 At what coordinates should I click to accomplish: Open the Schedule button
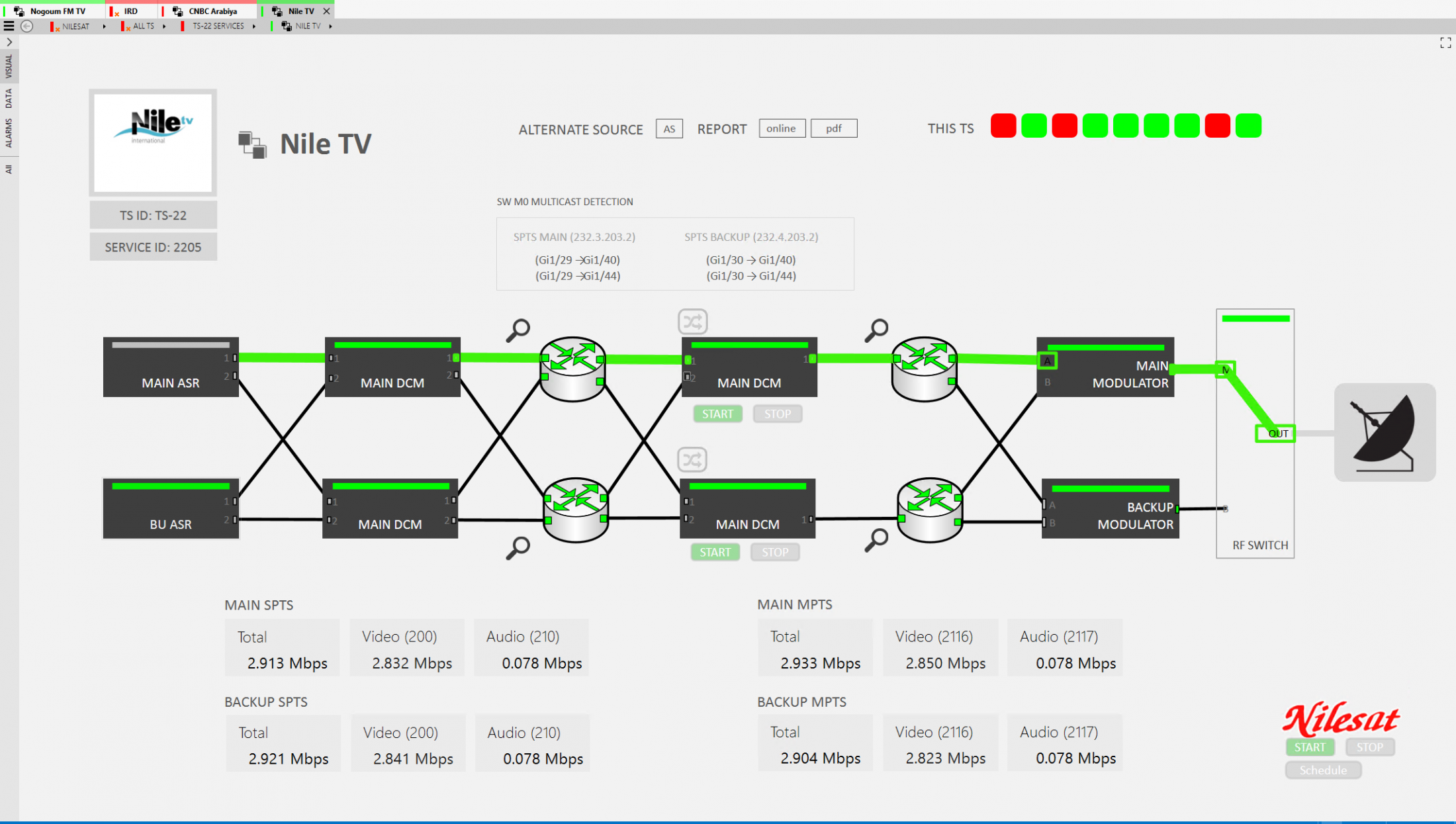(1323, 770)
